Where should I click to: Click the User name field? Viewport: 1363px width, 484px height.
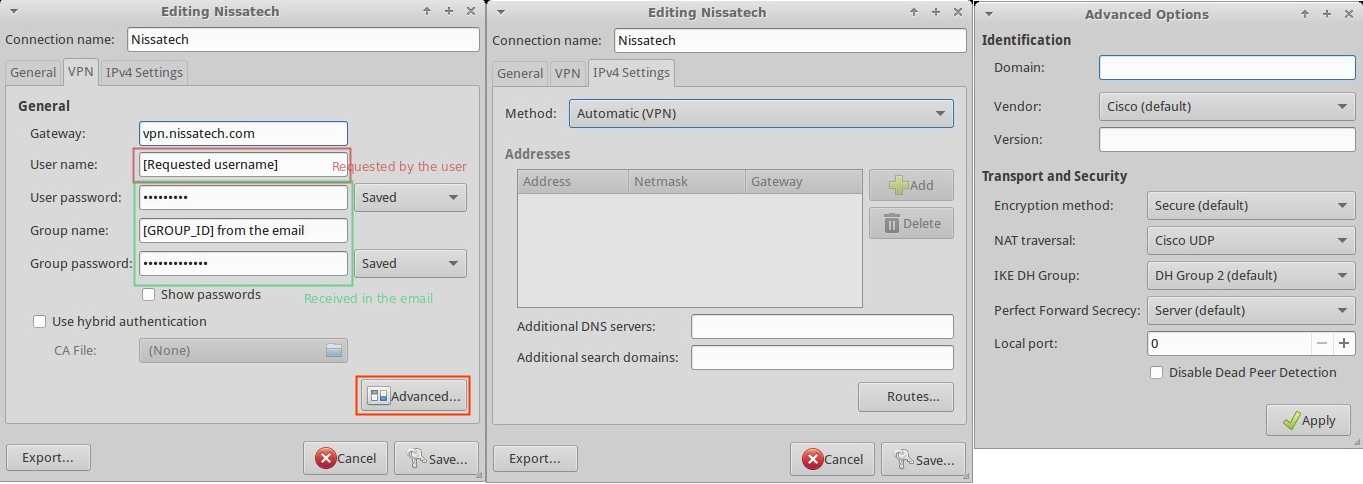243,164
